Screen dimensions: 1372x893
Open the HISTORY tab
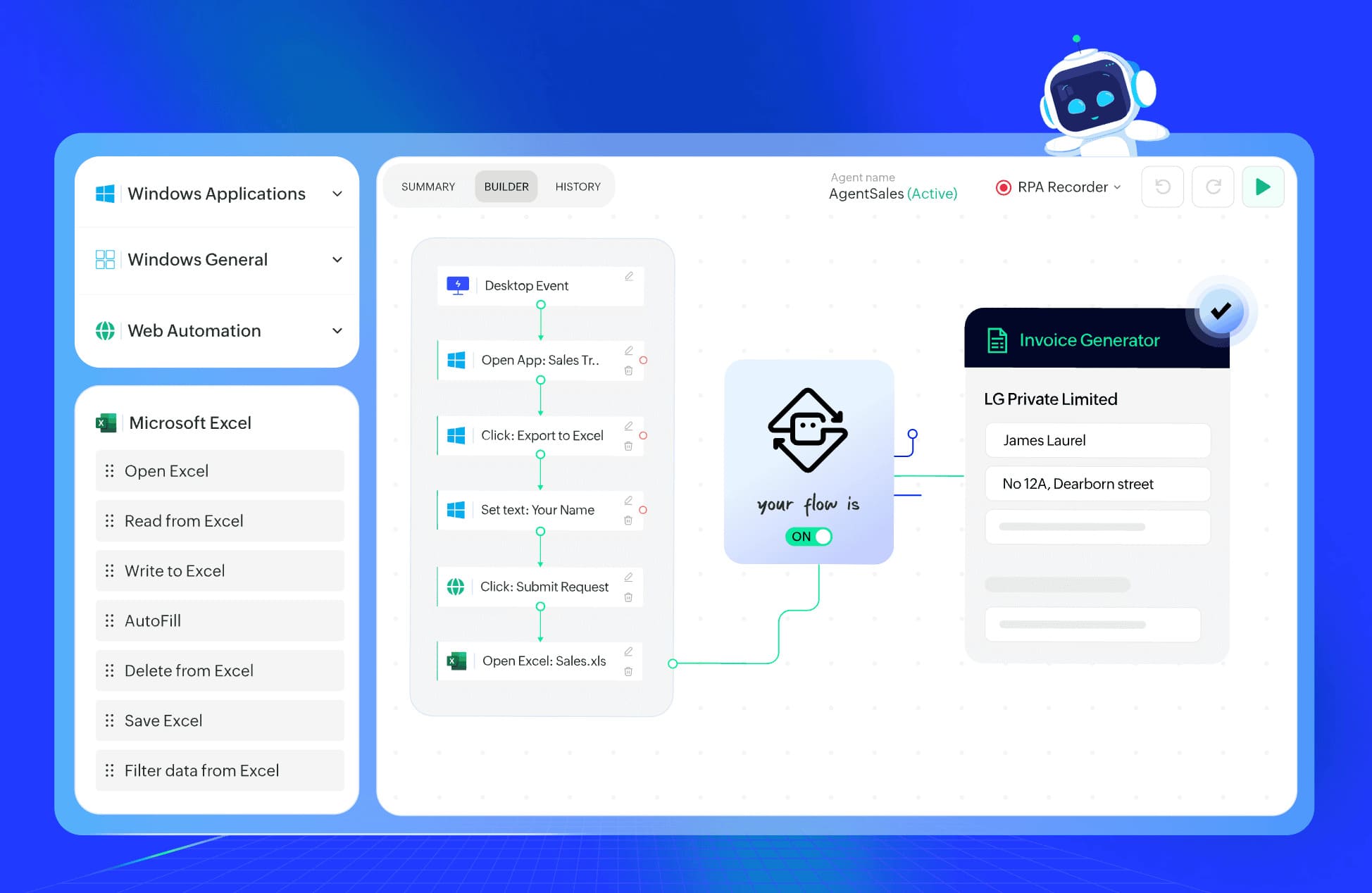(578, 186)
